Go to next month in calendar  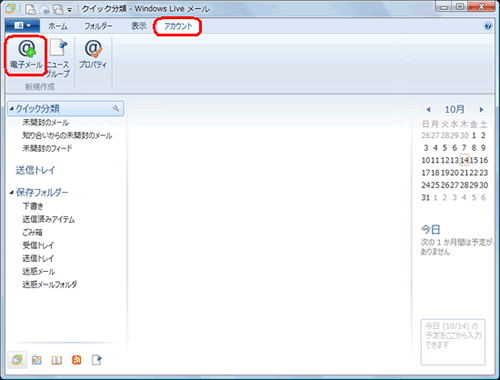point(481,109)
